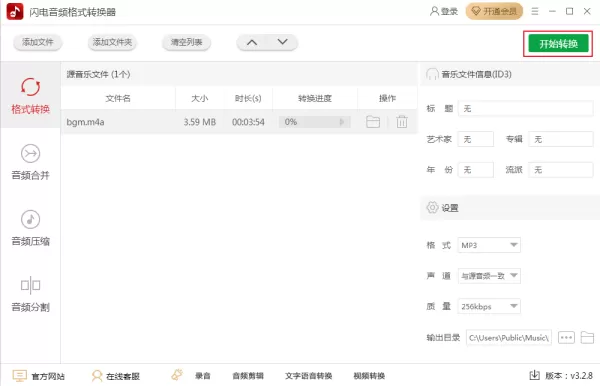Click the 00:03:54 duration cell
The image size is (600, 386).
click(248, 122)
